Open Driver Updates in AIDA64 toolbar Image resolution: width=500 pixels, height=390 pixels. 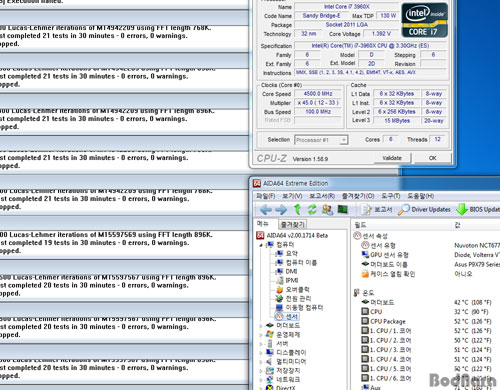coord(424,209)
